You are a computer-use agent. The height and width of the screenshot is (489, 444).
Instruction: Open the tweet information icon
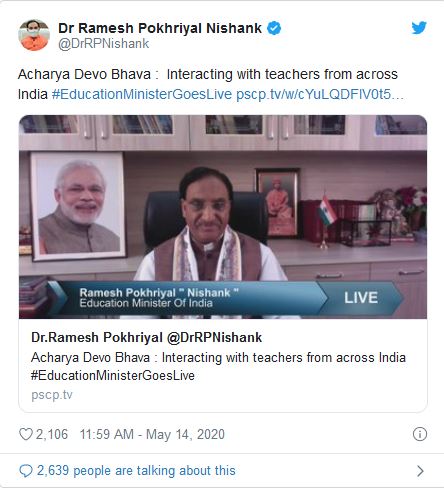click(420, 434)
